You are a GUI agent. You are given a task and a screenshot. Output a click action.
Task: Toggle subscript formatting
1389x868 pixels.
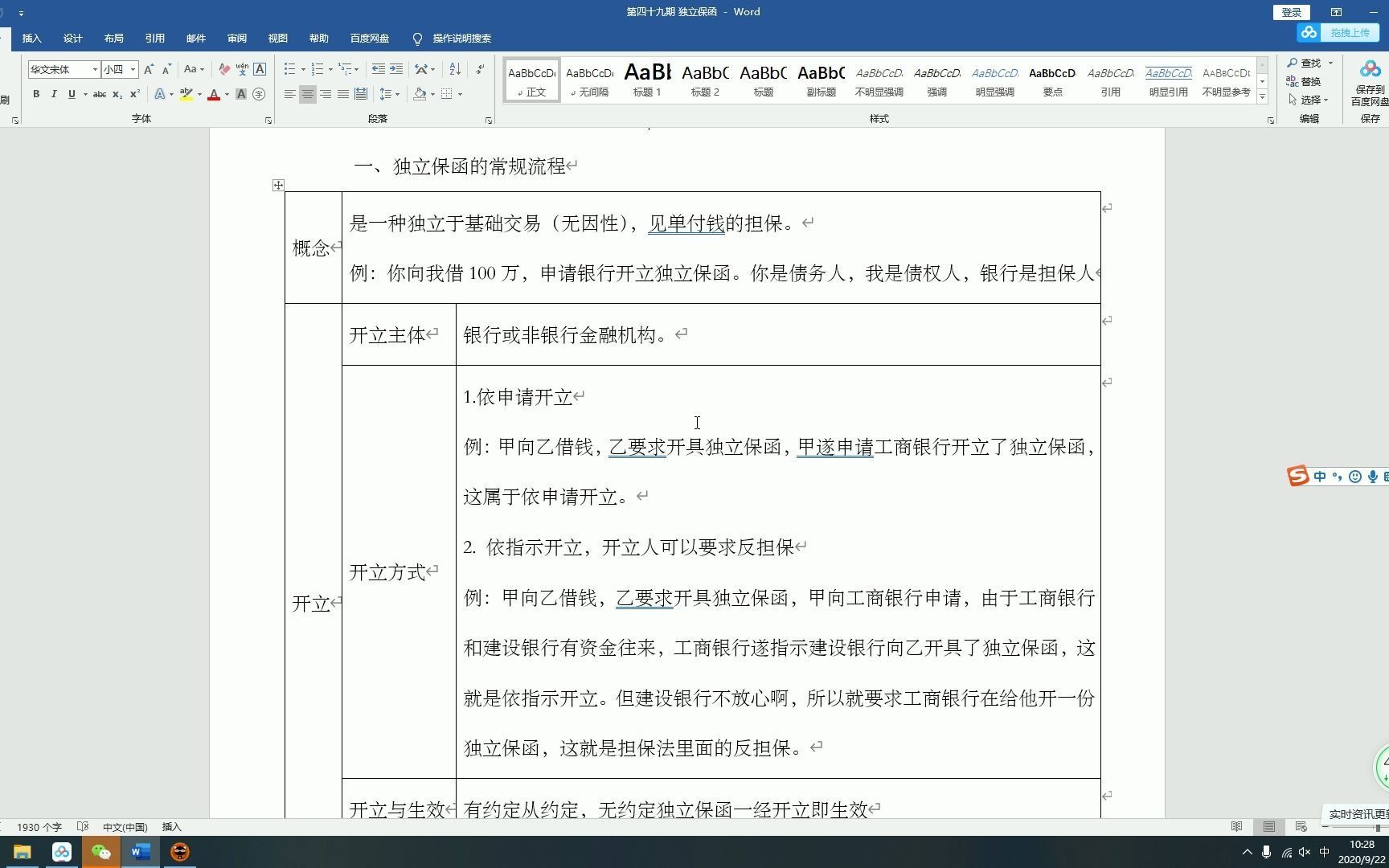(x=117, y=94)
